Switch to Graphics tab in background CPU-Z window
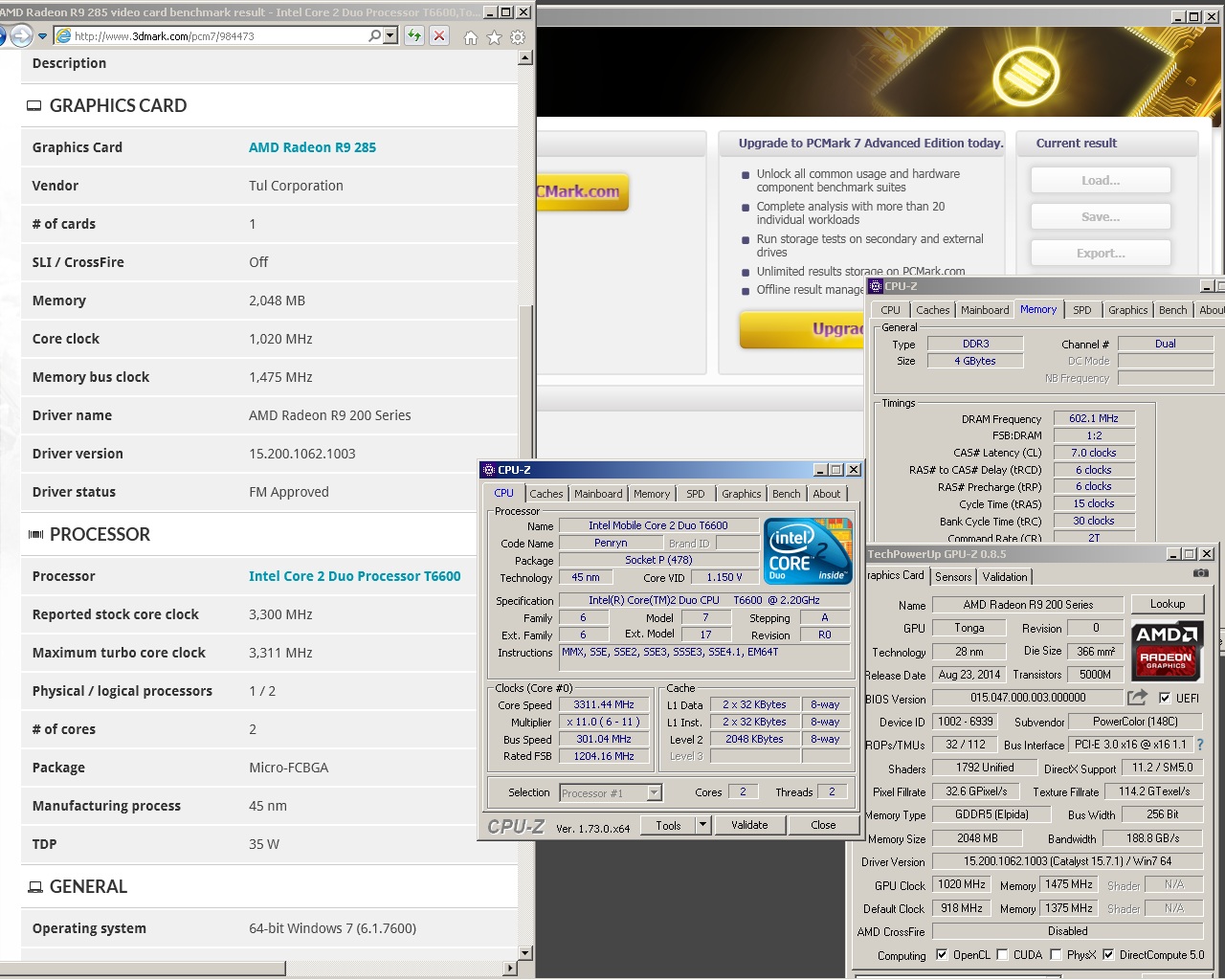This screenshot has height=980, width=1225. point(1128,310)
